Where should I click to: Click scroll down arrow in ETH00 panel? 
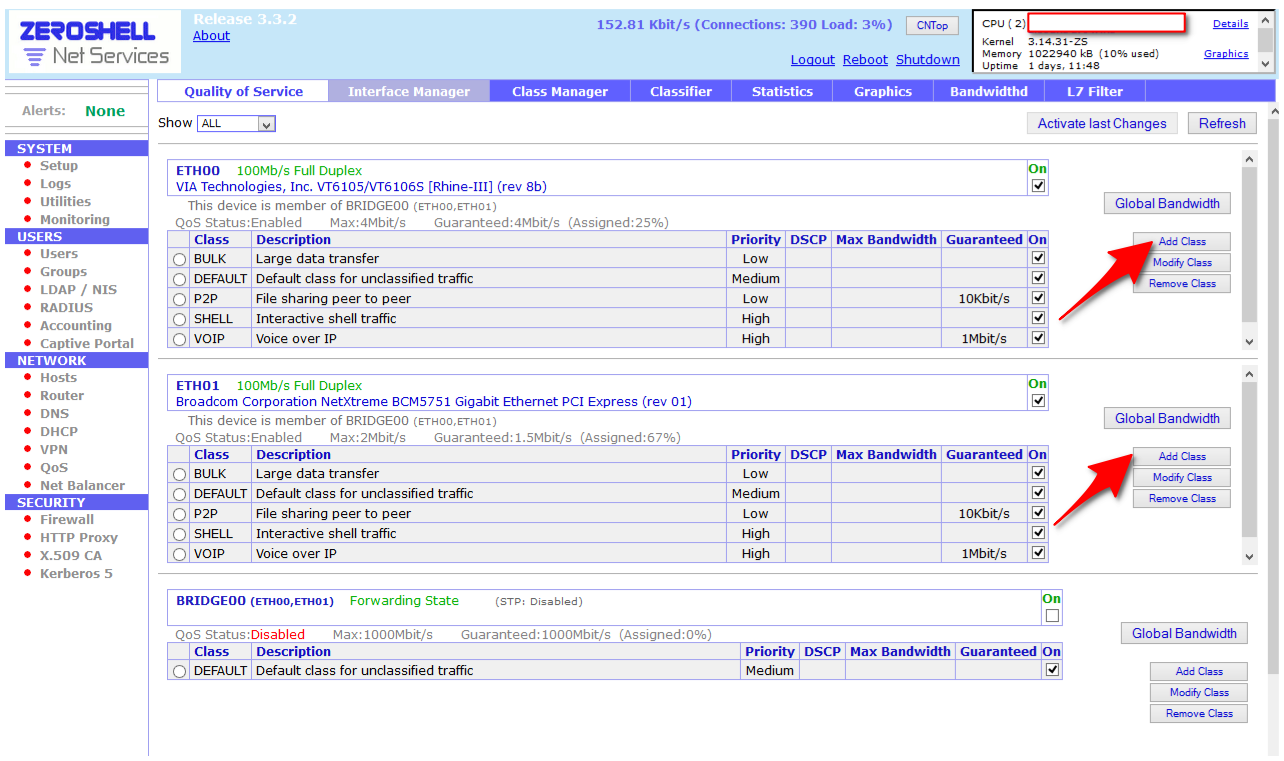pyautogui.click(x=1249, y=341)
